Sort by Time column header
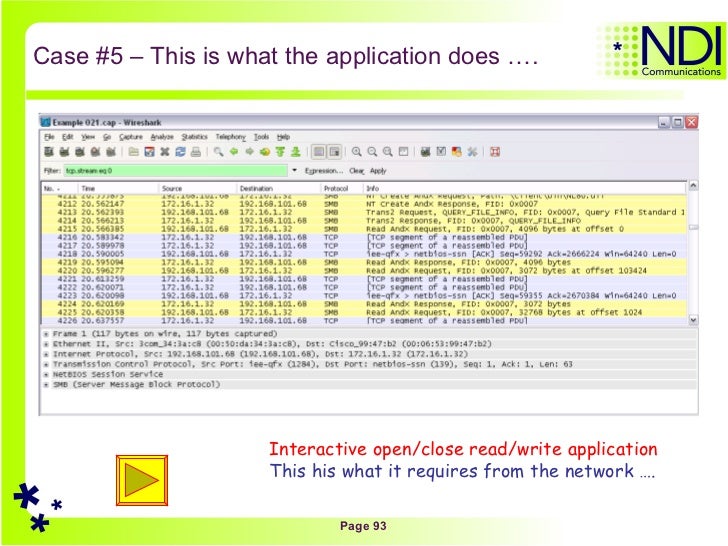Viewport: 728px width, 546px height. (x=118, y=188)
